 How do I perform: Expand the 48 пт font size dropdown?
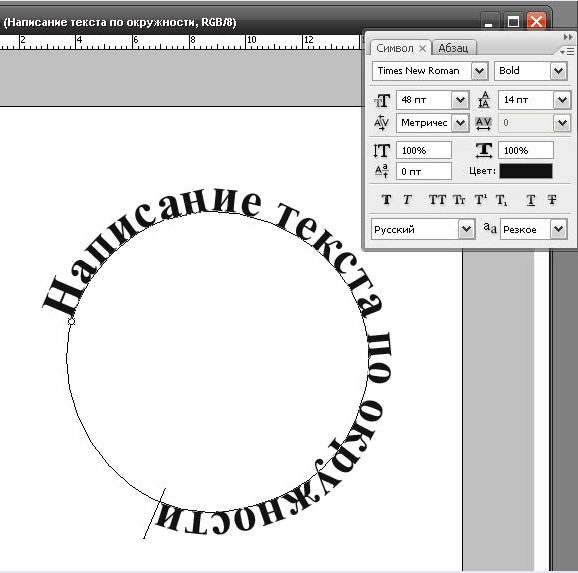(x=460, y=100)
